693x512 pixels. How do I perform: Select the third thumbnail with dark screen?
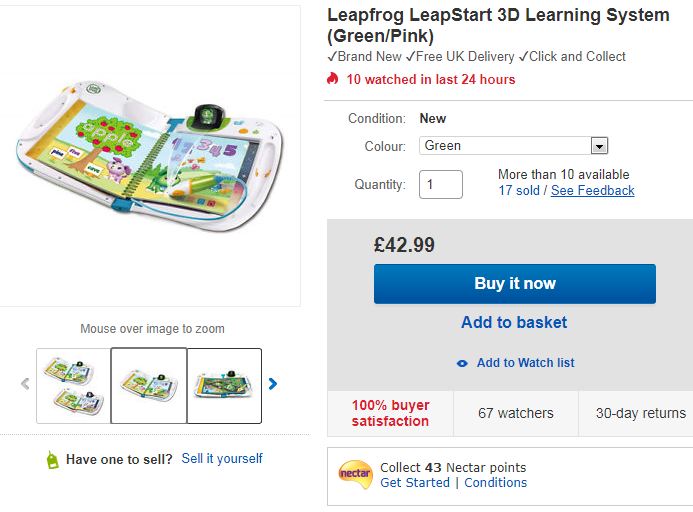click(x=224, y=385)
